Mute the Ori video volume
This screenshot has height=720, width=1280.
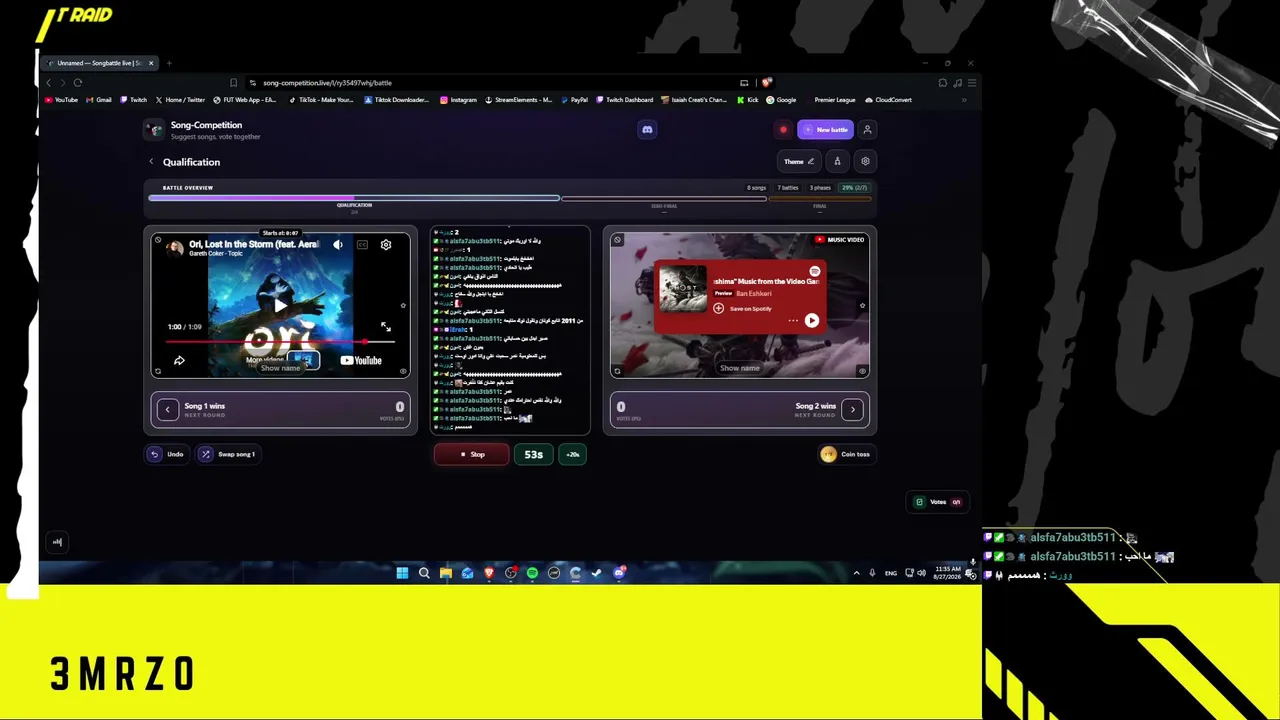tap(338, 245)
